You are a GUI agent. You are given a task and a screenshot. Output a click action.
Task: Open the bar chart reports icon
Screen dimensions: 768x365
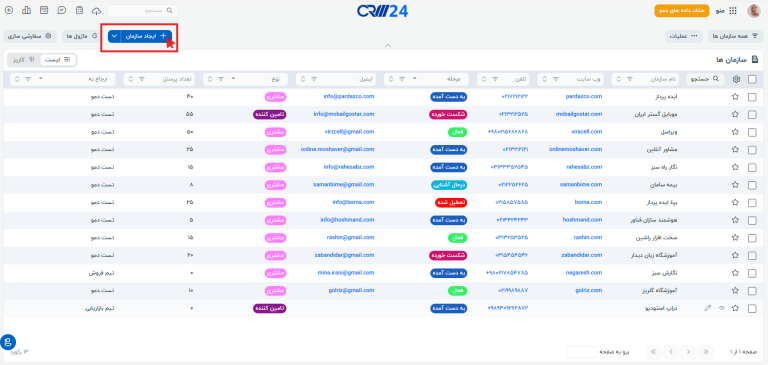point(26,10)
